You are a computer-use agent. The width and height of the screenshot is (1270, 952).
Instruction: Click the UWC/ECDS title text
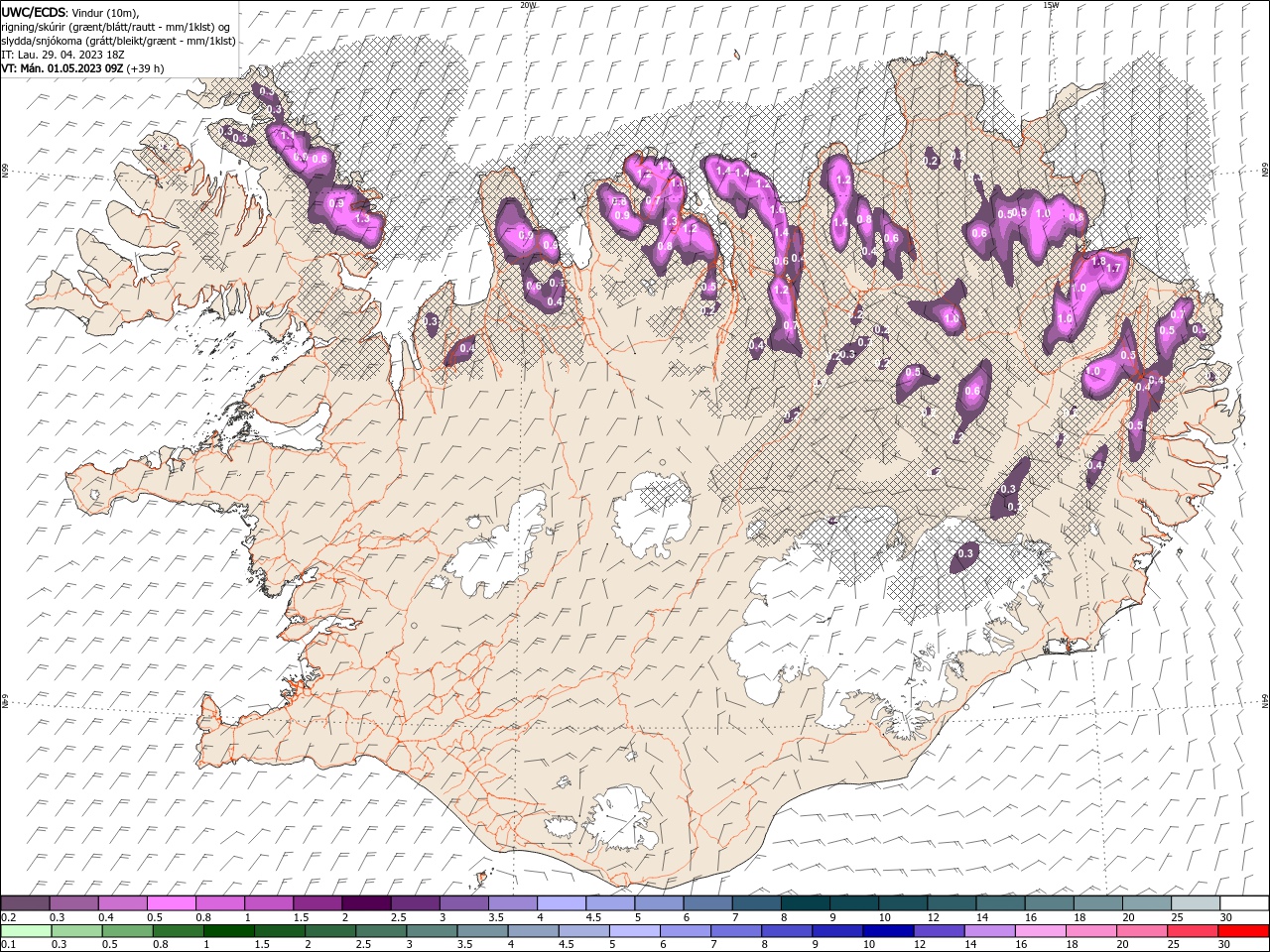pos(34,11)
